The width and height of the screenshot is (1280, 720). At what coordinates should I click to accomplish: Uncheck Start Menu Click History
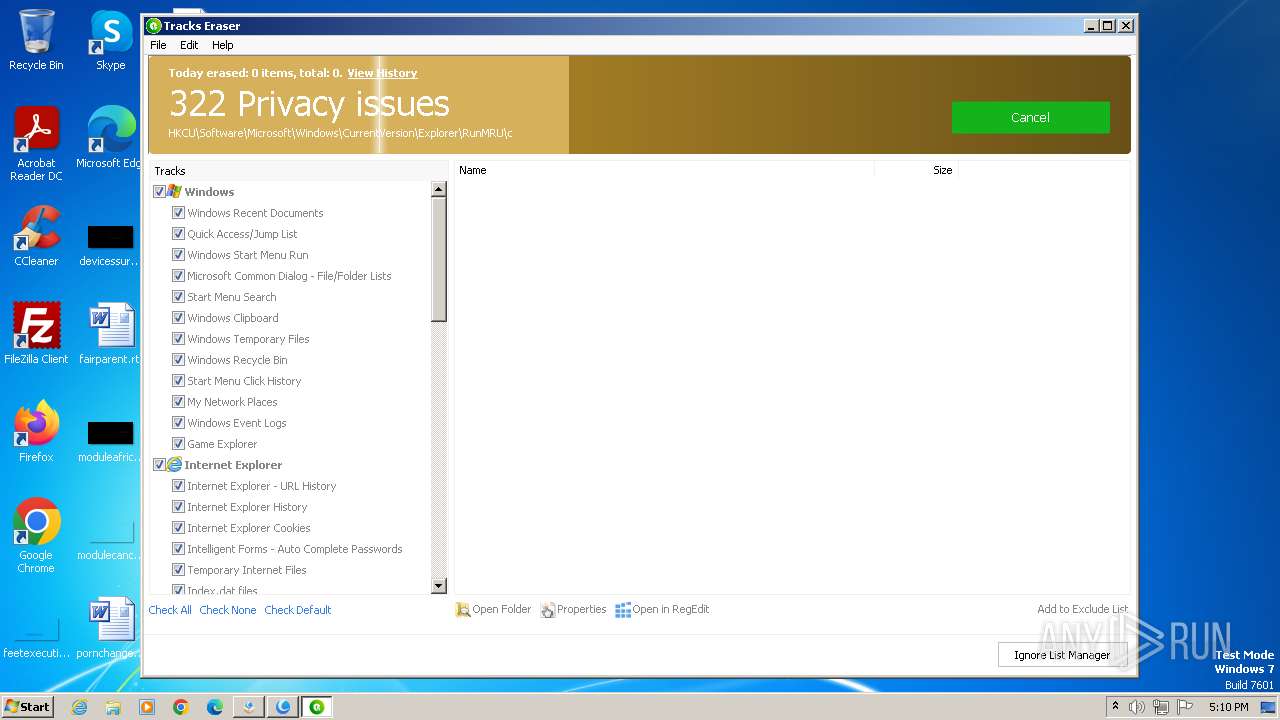coord(178,381)
